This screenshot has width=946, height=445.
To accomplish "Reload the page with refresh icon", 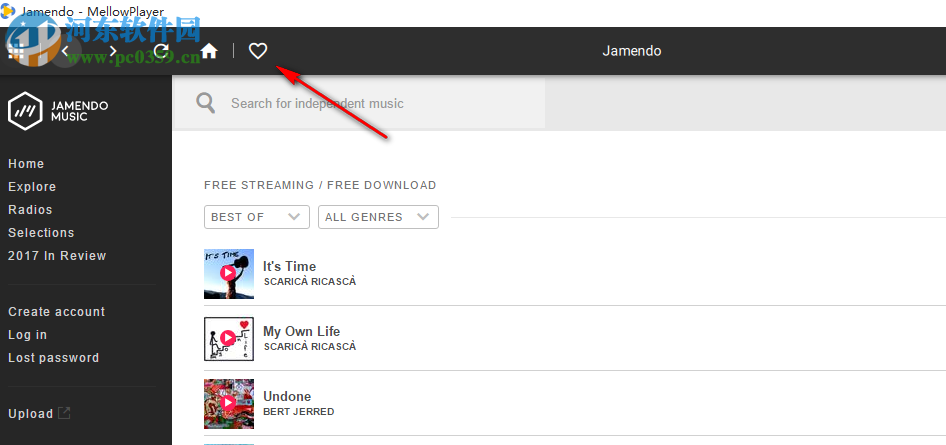I will (161, 51).
